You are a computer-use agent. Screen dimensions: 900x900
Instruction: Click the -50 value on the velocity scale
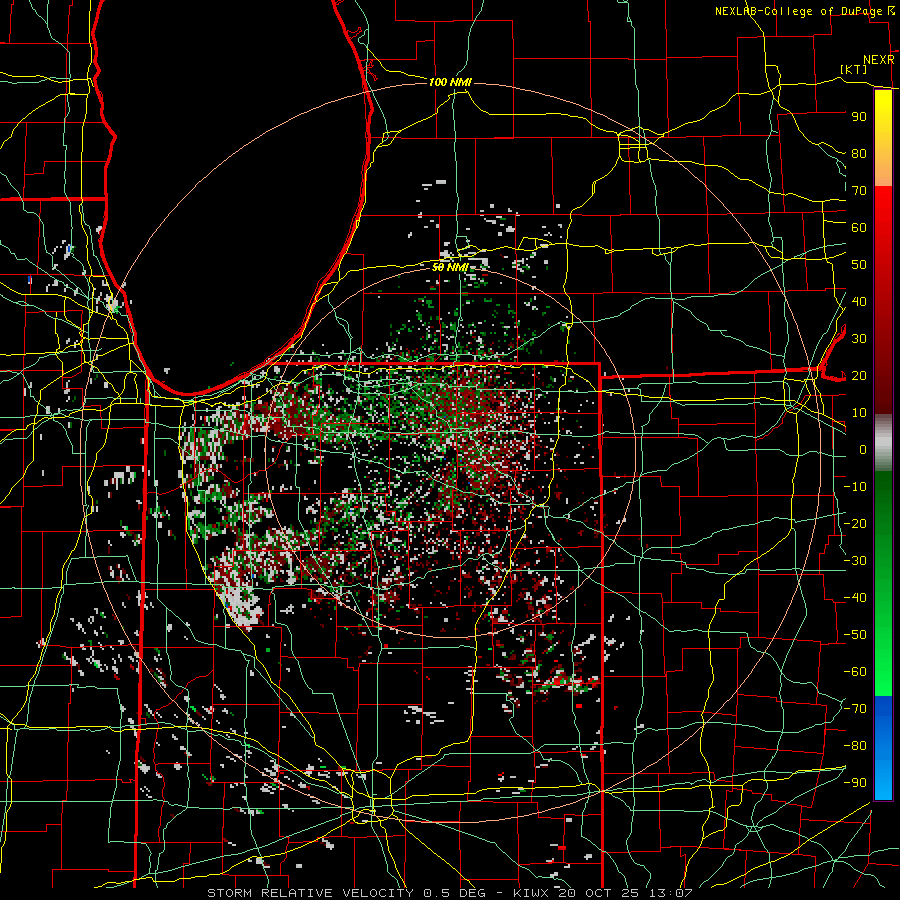tap(855, 635)
